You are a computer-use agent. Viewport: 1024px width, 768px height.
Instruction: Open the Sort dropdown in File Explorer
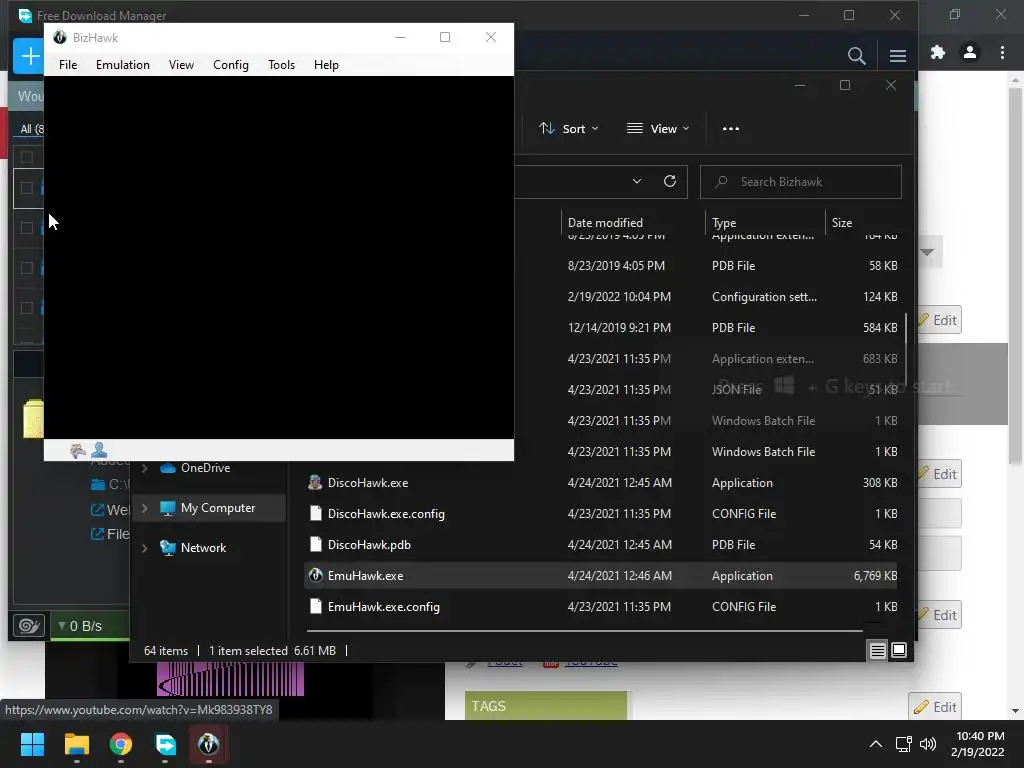click(569, 129)
